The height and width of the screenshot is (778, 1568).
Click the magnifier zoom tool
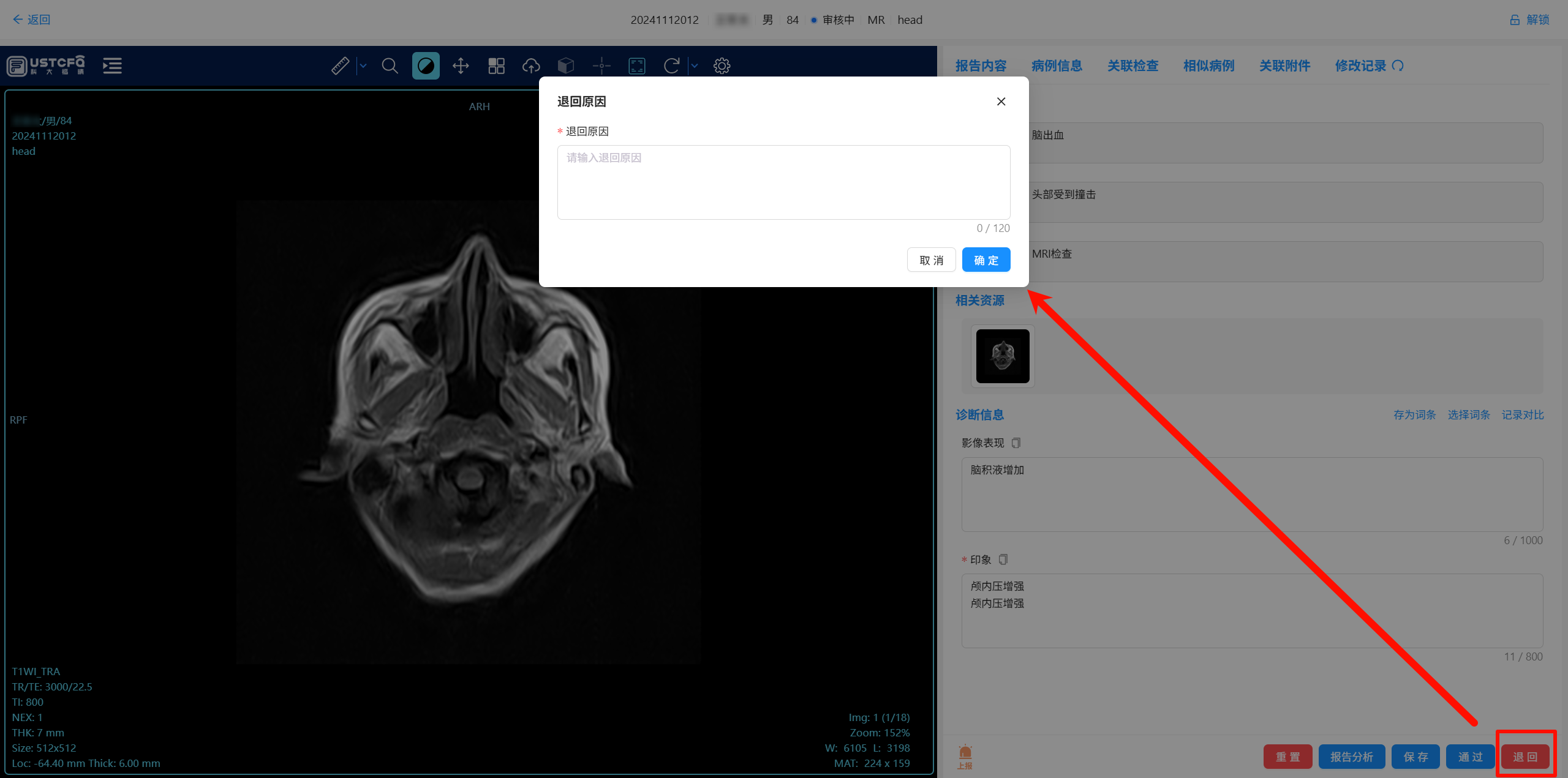tap(390, 65)
